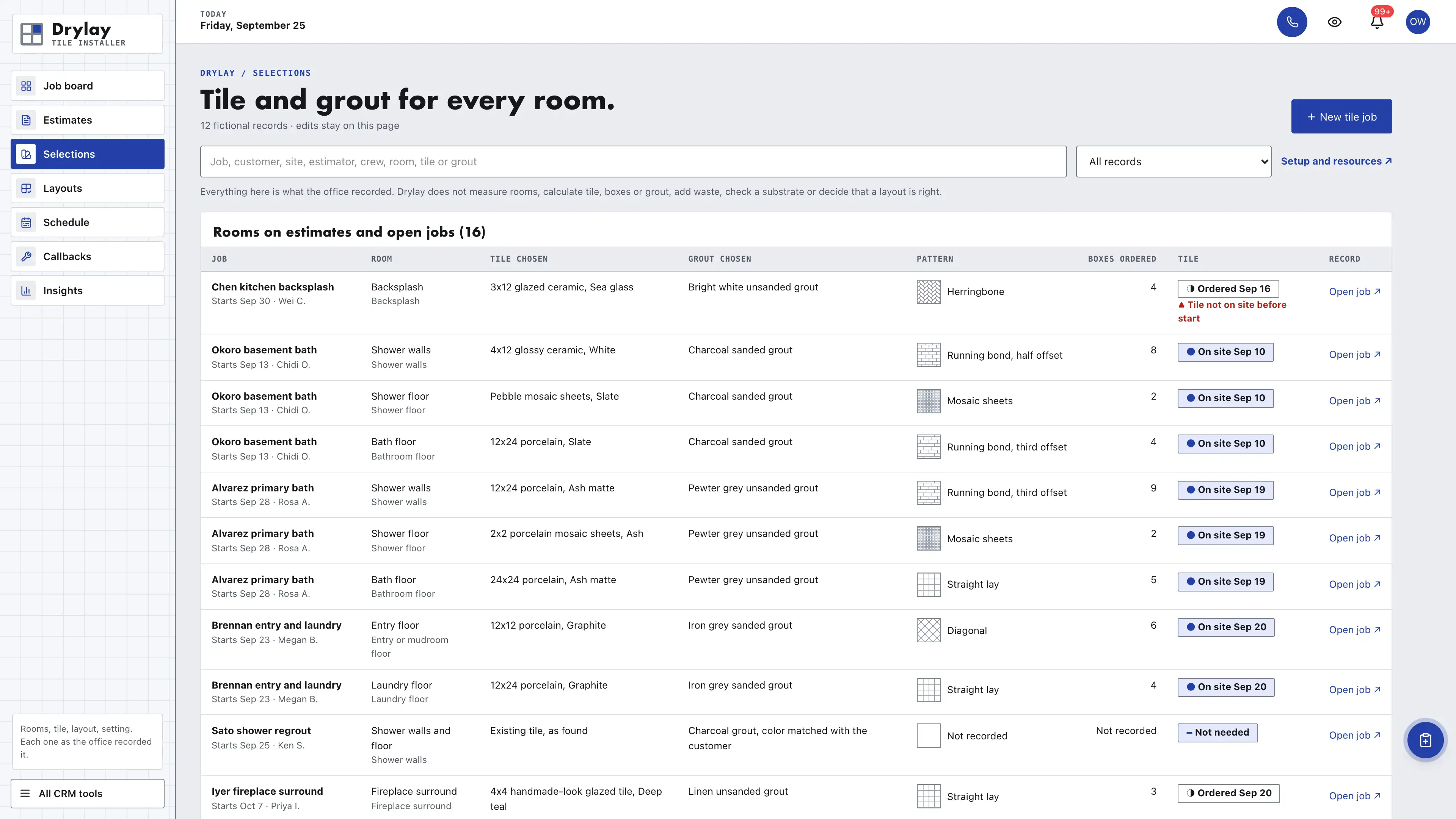The width and height of the screenshot is (1456, 819).
Task: Click On site Sep 20 badge for Laundry floor
Action: click(1226, 687)
